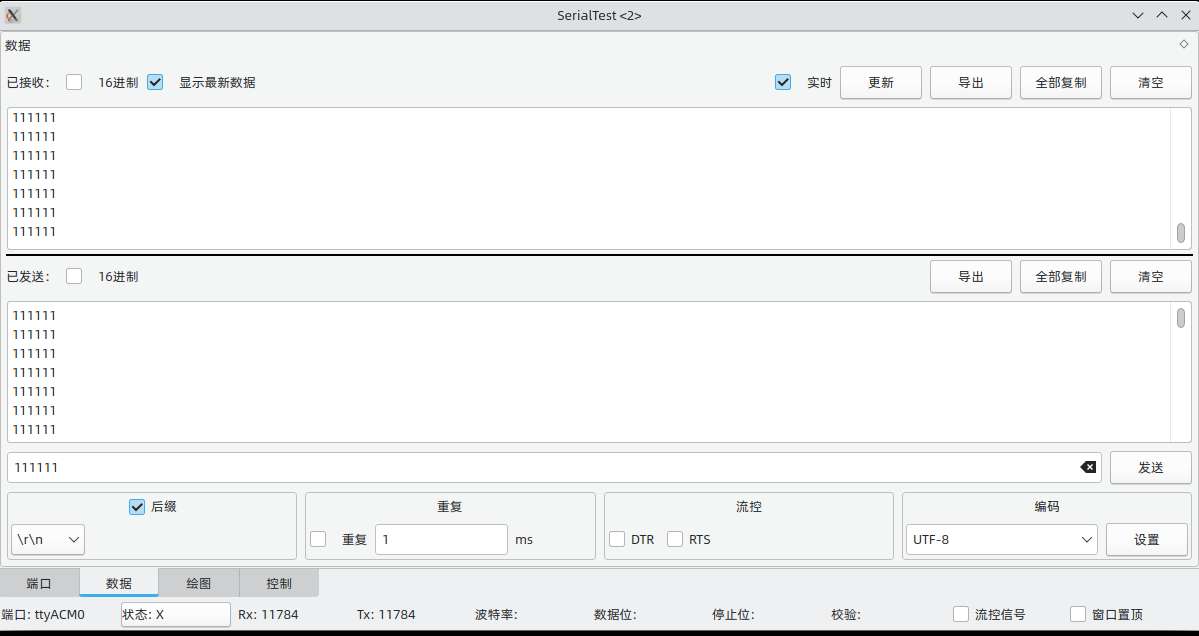The height and width of the screenshot is (636, 1199).
Task: Click the Tx: 11784 counter
Action: (386, 614)
